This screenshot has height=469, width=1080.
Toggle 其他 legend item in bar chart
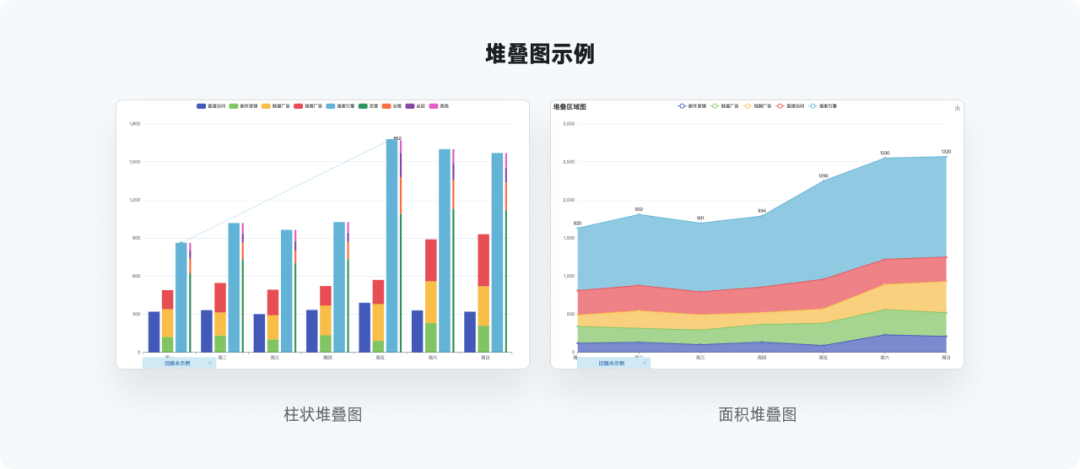pos(439,105)
